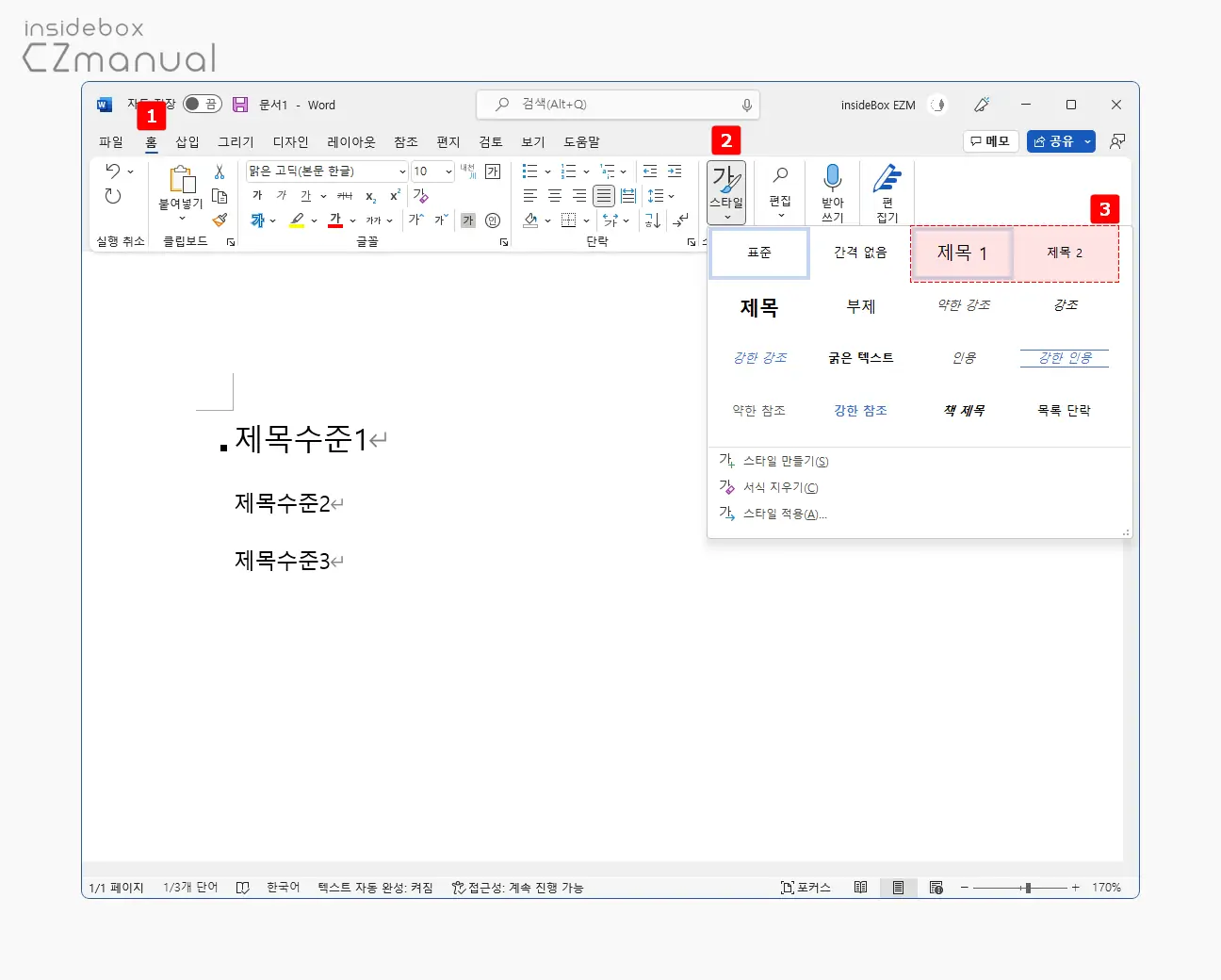The width and height of the screenshot is (1221, 980).
Task: Expand underline style options
Action: point(323,196)
